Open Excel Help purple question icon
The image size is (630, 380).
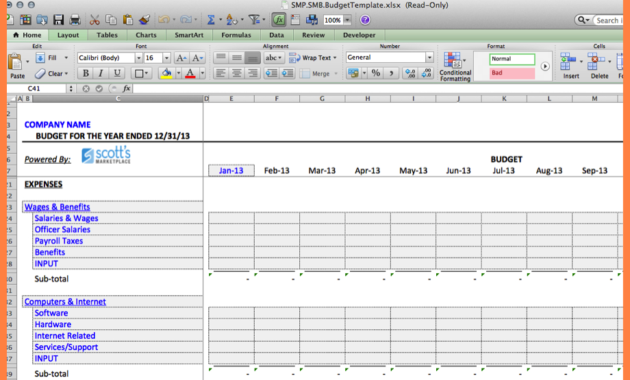(365, 20)
